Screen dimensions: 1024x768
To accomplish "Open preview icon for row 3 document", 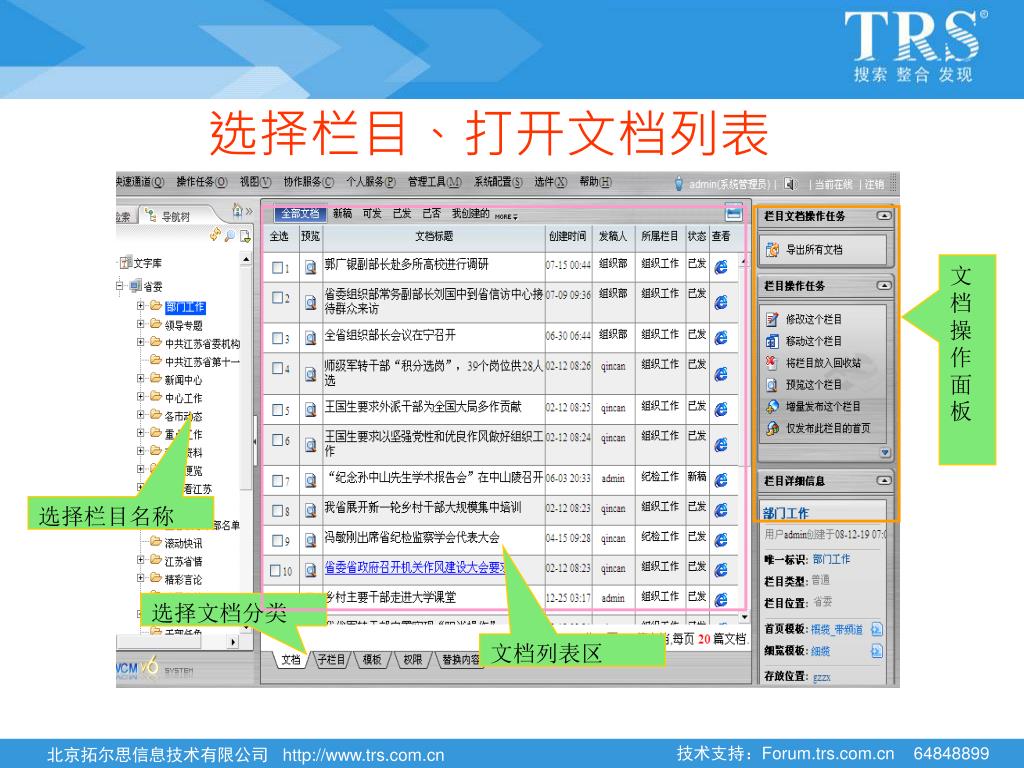I will (x=311, y=339).
